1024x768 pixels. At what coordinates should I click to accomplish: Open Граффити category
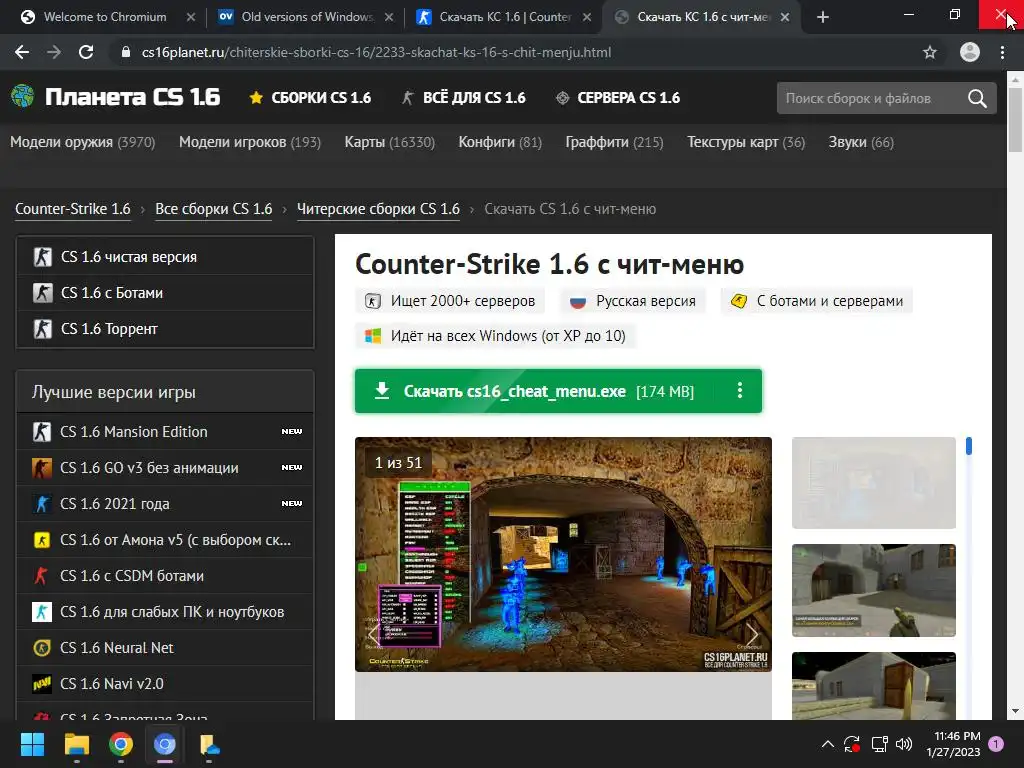[614, 142]
